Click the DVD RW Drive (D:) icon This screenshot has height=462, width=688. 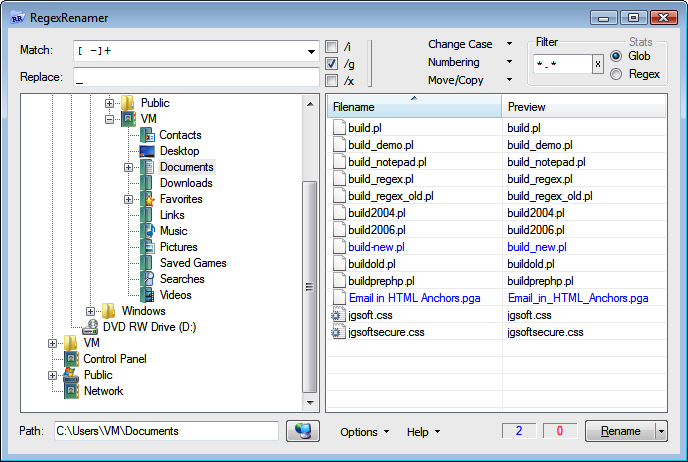pos(90,327)
